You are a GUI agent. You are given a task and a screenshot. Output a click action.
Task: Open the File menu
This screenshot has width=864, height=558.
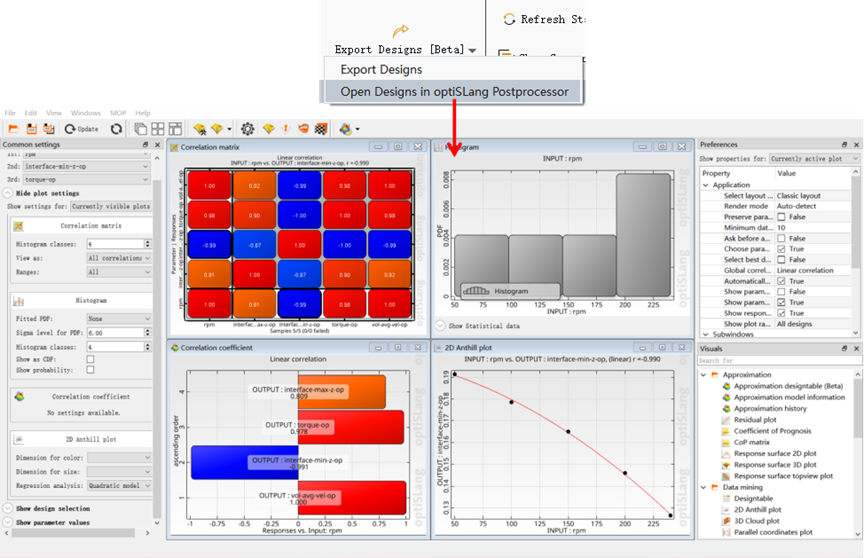10,113
